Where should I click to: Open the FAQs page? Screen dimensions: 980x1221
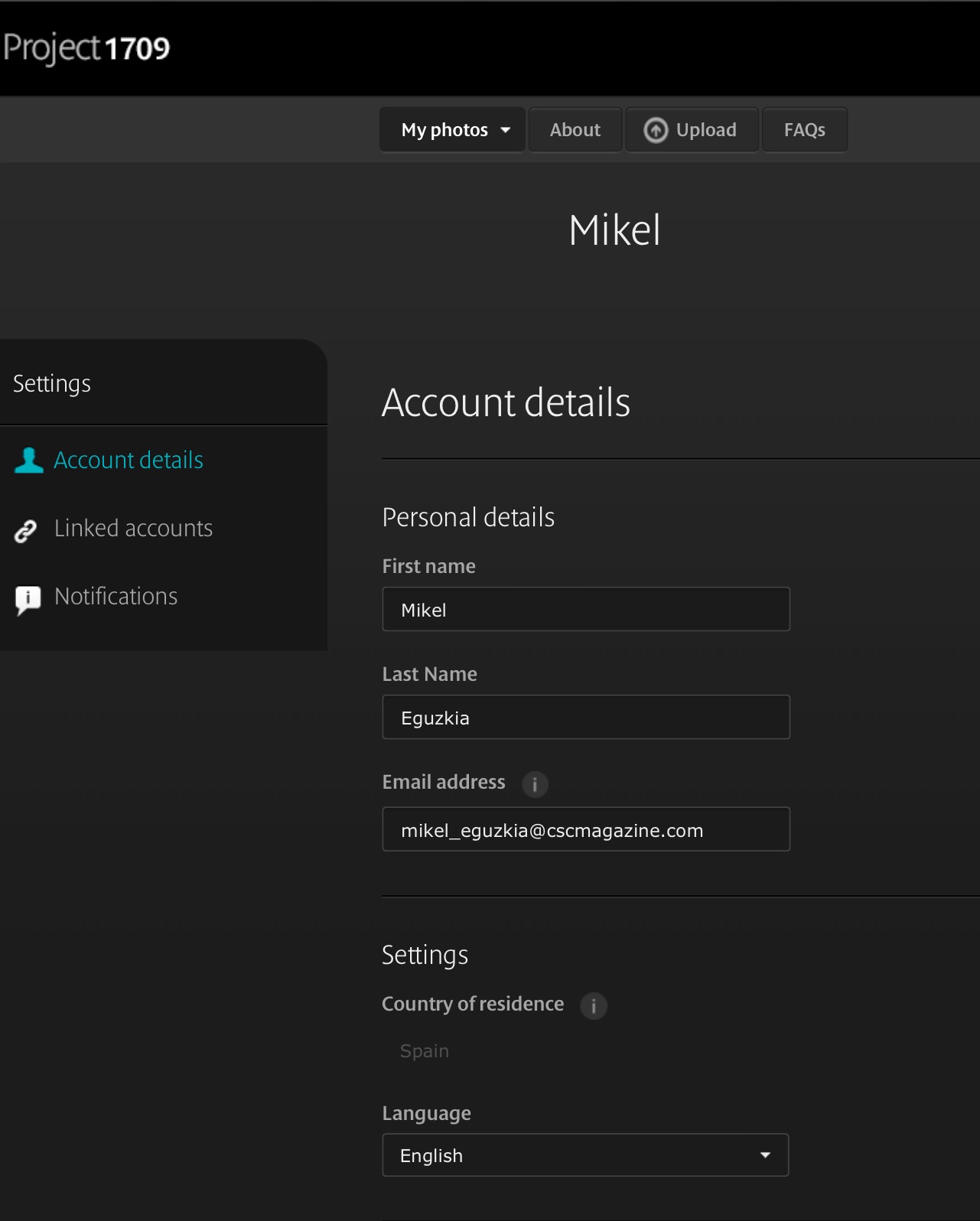(804, 130)
